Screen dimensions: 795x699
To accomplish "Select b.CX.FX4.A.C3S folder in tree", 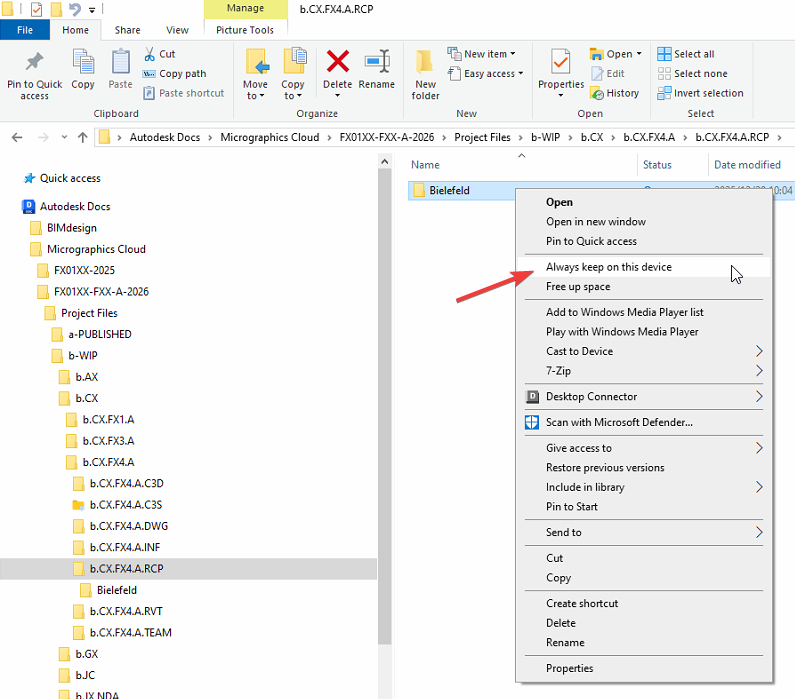I will click(x=126, y=505).
